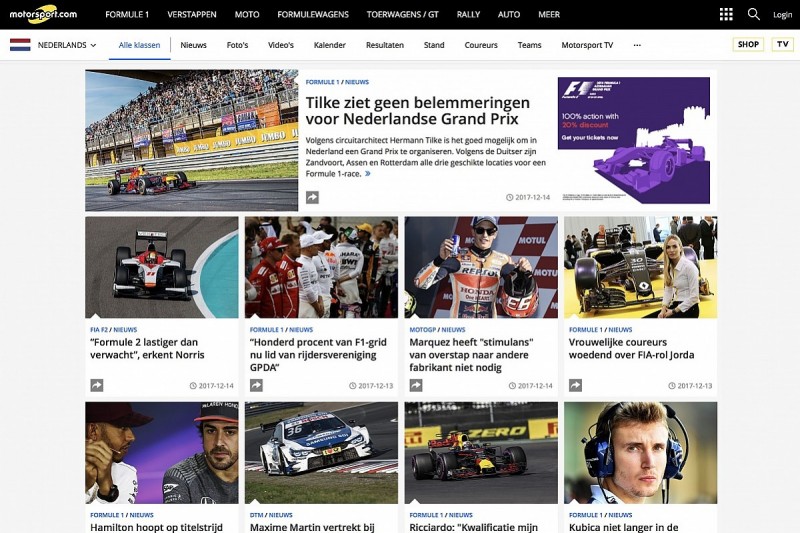Click MOTOGP category tag
This screenshot has height=533, width=800.
coord(423,329)
